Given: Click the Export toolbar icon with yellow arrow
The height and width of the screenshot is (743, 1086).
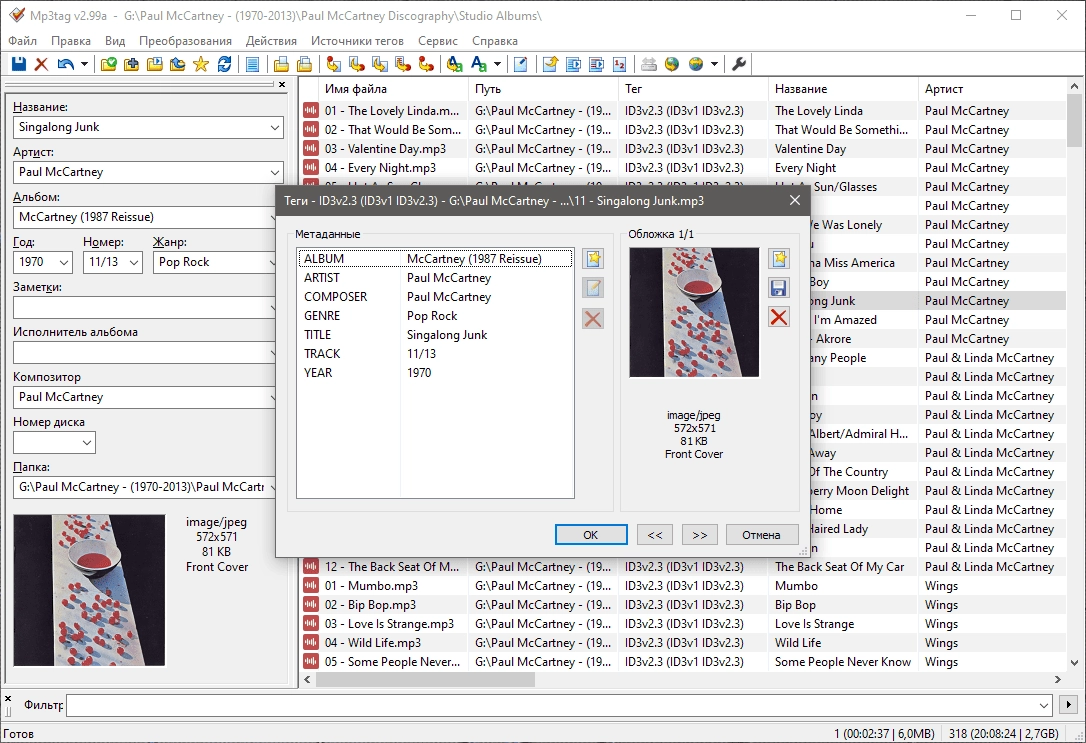Looking at the screenshot, I should (x=551, y=64).
